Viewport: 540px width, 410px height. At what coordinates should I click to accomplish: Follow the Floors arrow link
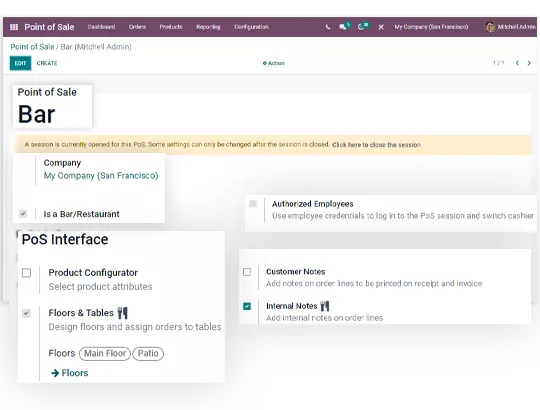point(70,373)
